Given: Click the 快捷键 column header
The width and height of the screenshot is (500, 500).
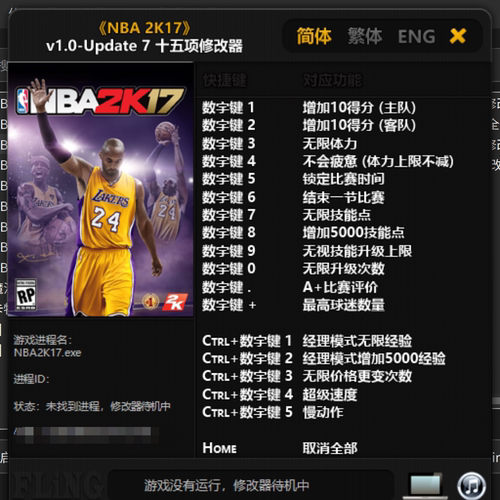Looking at the screenshot, I should 224,80.
